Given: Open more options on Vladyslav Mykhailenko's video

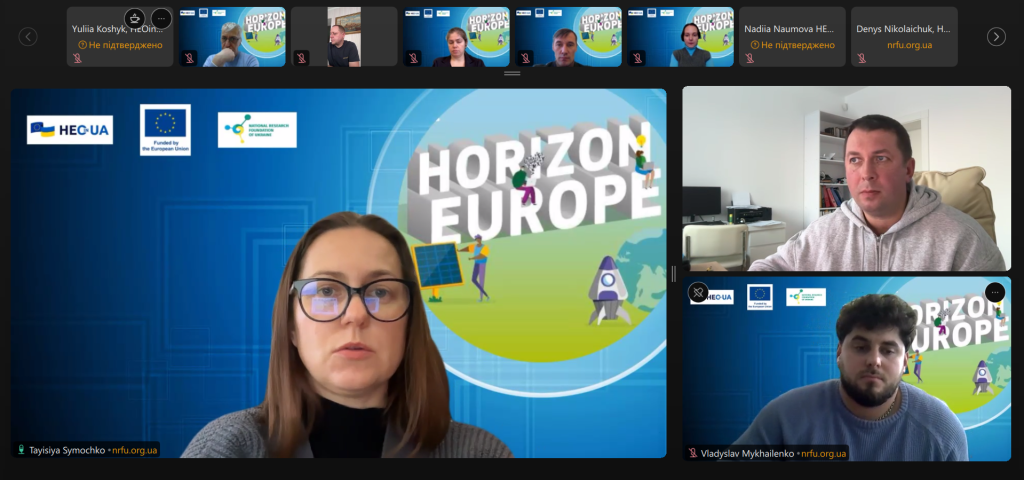Looking at the screenshot, I should pyautogui.click(x=994, y=292).
